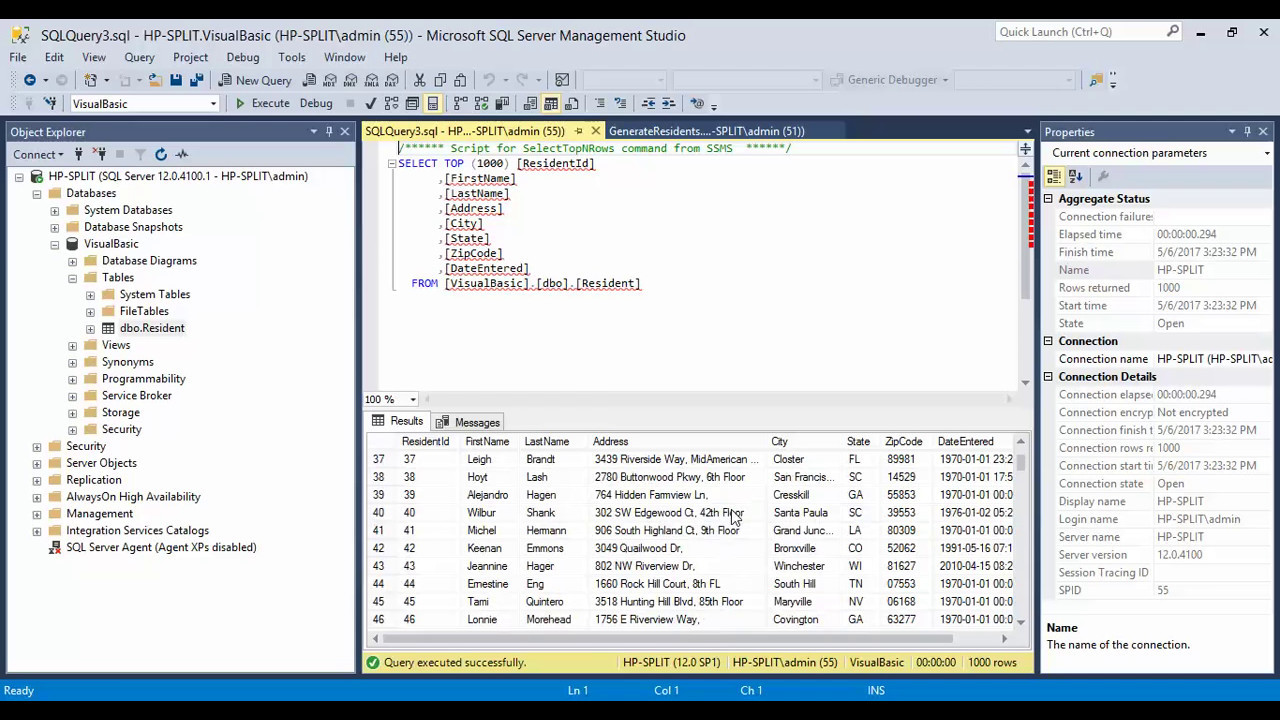Open the database selection dropdown showing VisualBasic
Viewport: 1280px width, 720px height.
pyautogui.click(x=213, y=103)
